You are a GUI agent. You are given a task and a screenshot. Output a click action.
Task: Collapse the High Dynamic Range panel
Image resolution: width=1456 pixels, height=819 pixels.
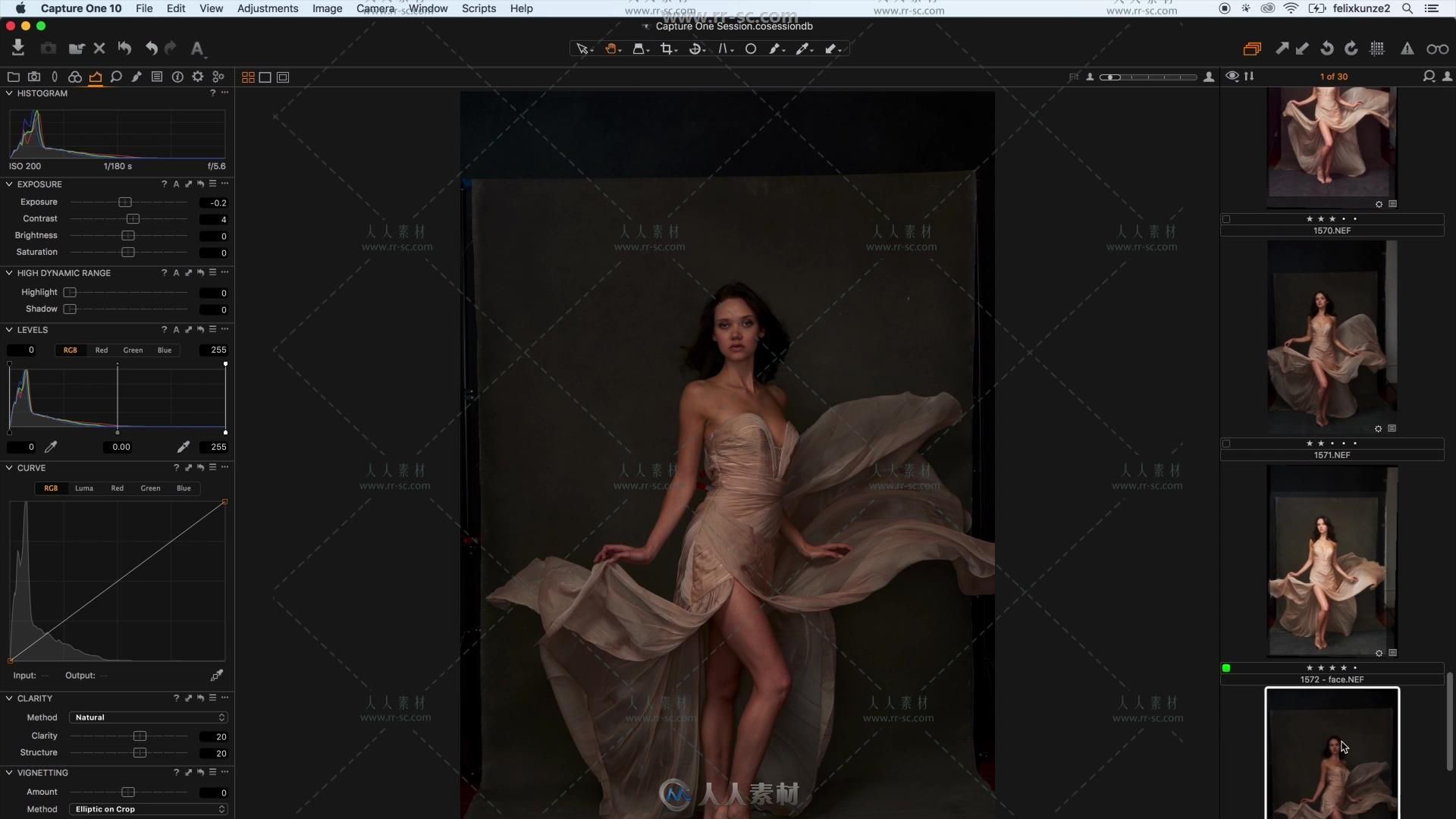pyautogui.click(x=9, y=273)
